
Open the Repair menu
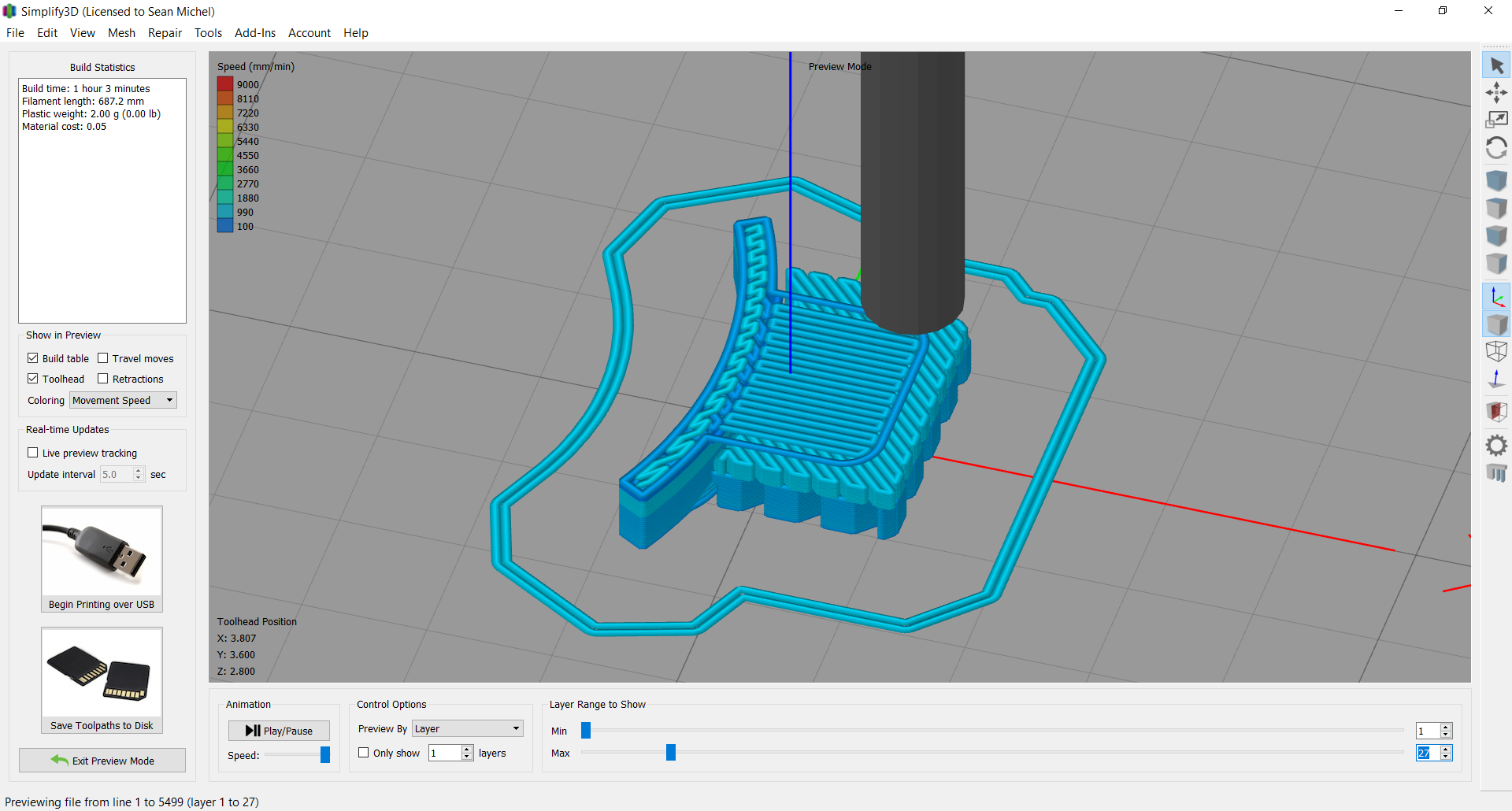pyautogui.click(x=165, y=33)
